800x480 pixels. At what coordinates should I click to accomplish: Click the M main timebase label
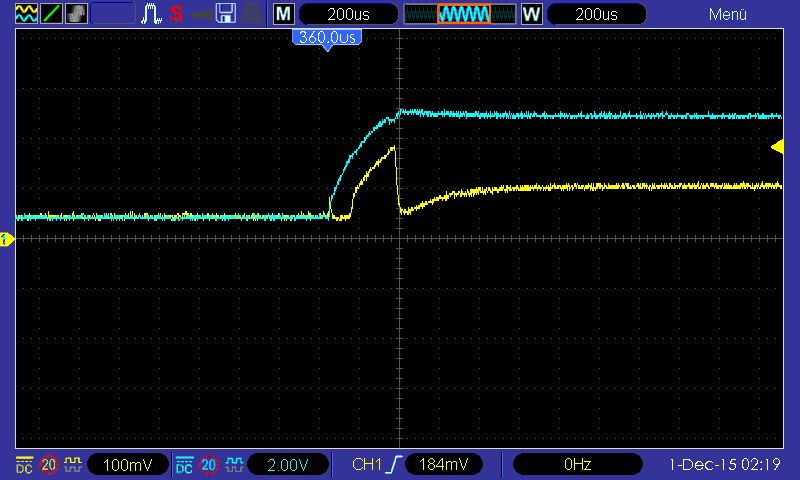284,14
